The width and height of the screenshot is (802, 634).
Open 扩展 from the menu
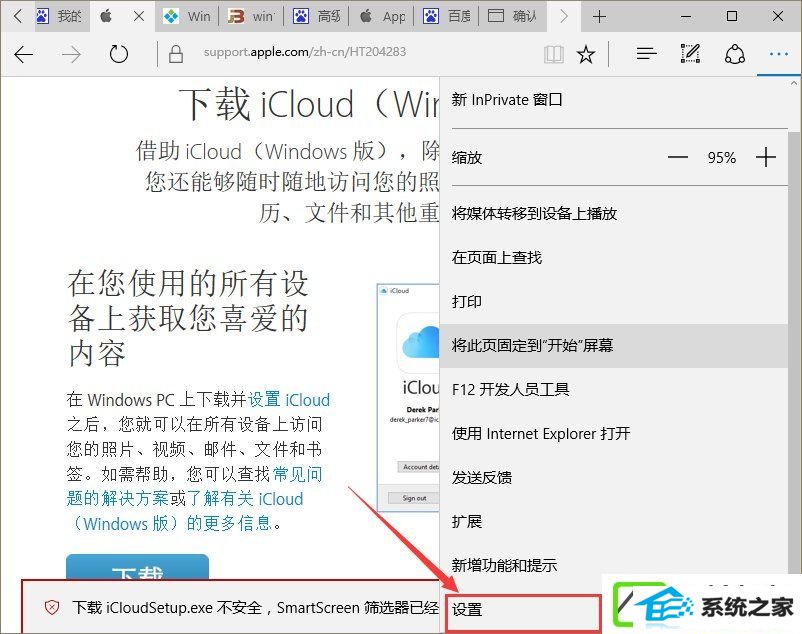click(x=613, y=521)
